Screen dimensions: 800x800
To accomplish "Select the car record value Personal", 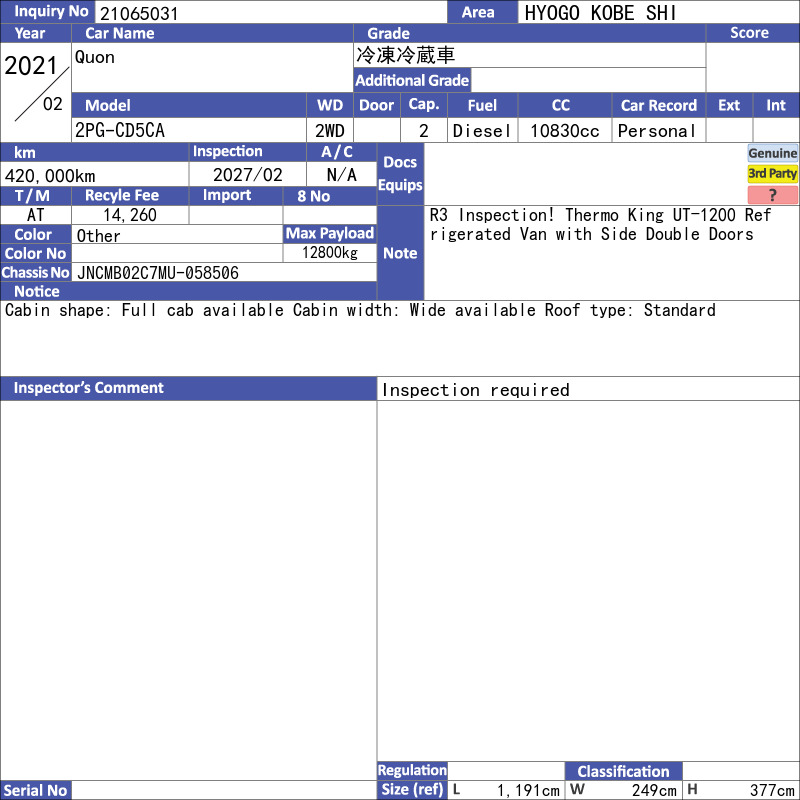I will click(657, 131).
